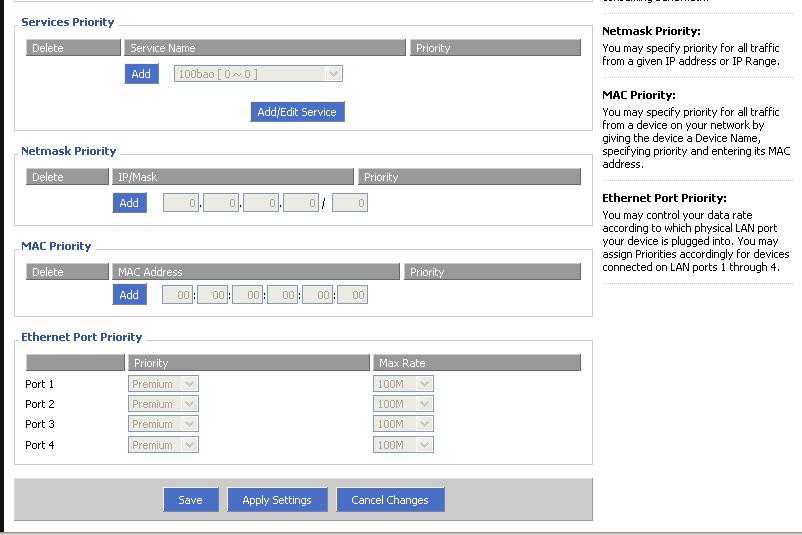This screenshot has height=535, width=802.
Task: Focus first IP octet field in Netmask Priority
Action: tap(181, 203)
